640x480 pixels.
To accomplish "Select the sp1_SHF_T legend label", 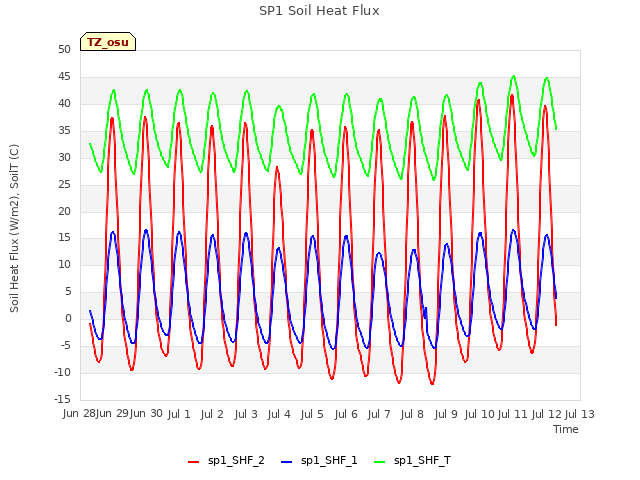I will pos(422,461).
